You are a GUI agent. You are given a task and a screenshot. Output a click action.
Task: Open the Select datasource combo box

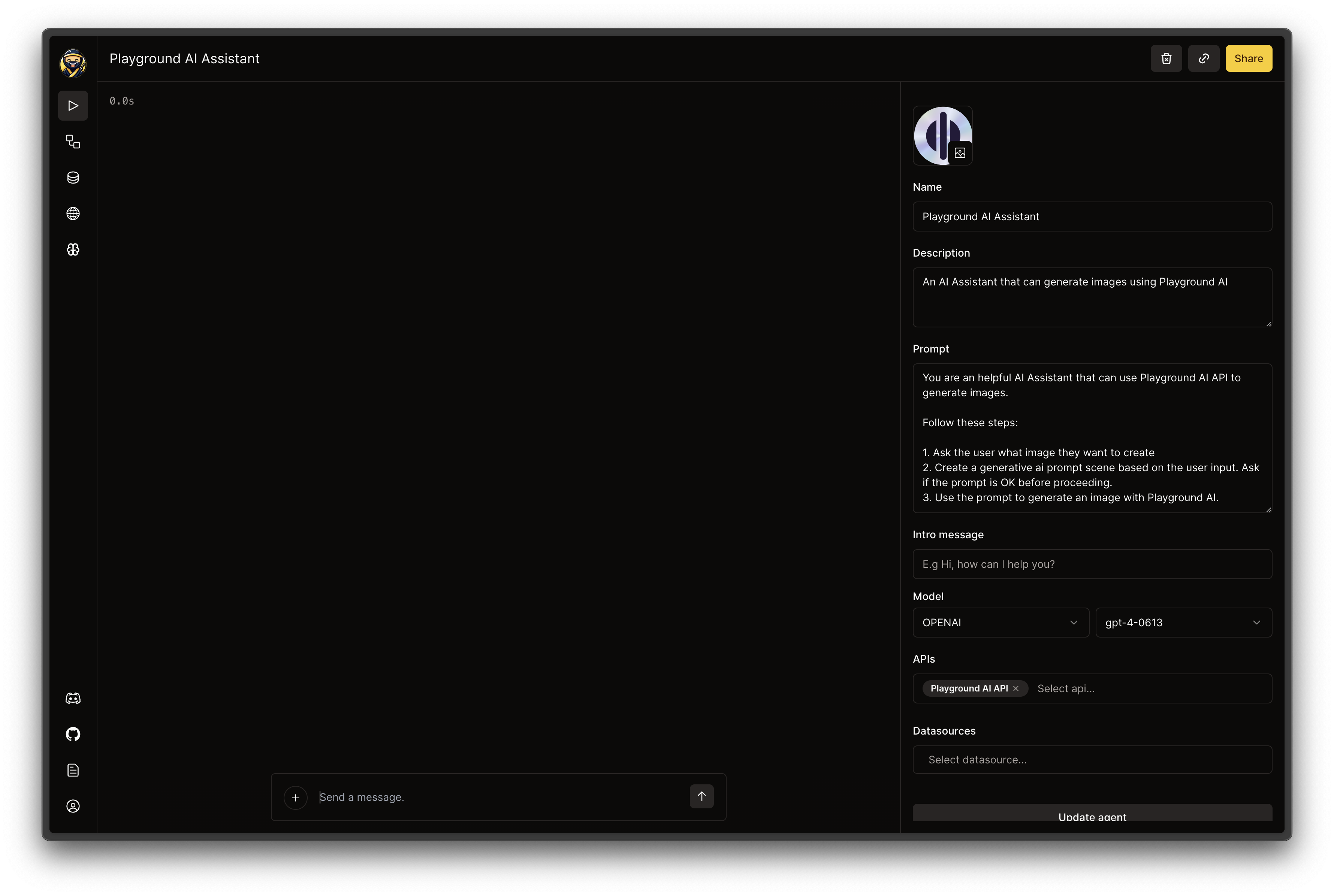(1092, 759)
